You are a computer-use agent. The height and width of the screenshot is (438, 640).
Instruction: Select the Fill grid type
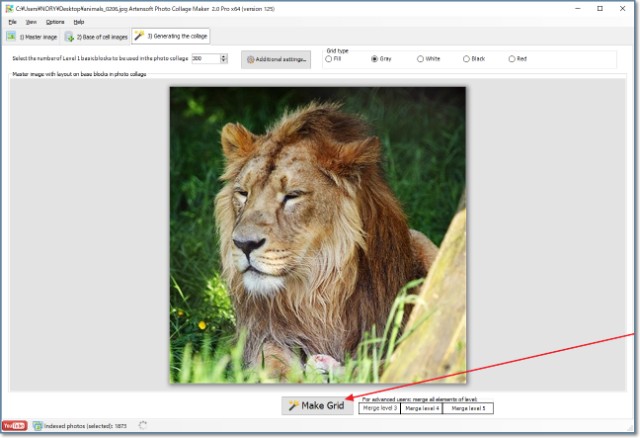[x=328, y=59]
